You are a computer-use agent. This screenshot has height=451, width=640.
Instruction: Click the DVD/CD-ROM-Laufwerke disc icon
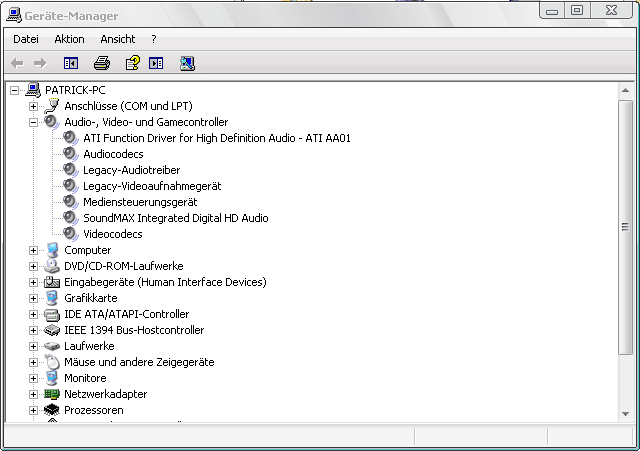[x=52, y=266]
